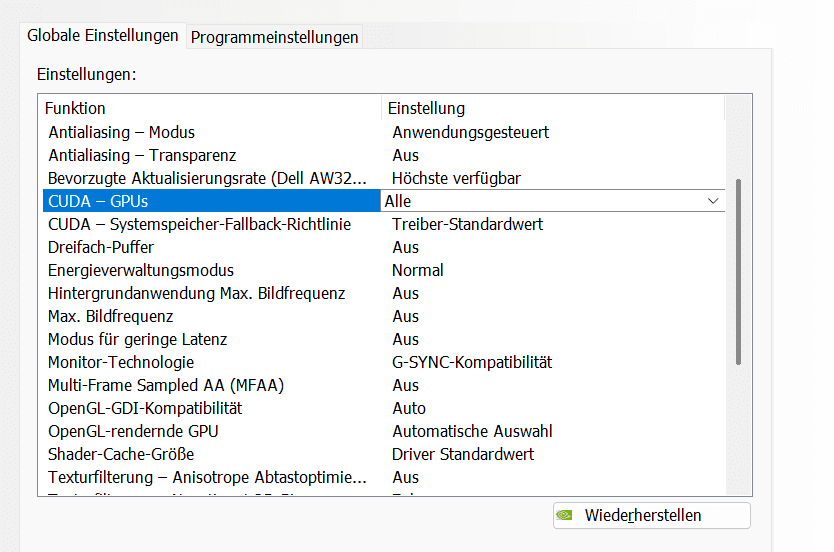Select CUDA – Systemspeicher-Fallback-Richtlinie row
Viewport: 834px width, 552px height.
coord(383,224)
